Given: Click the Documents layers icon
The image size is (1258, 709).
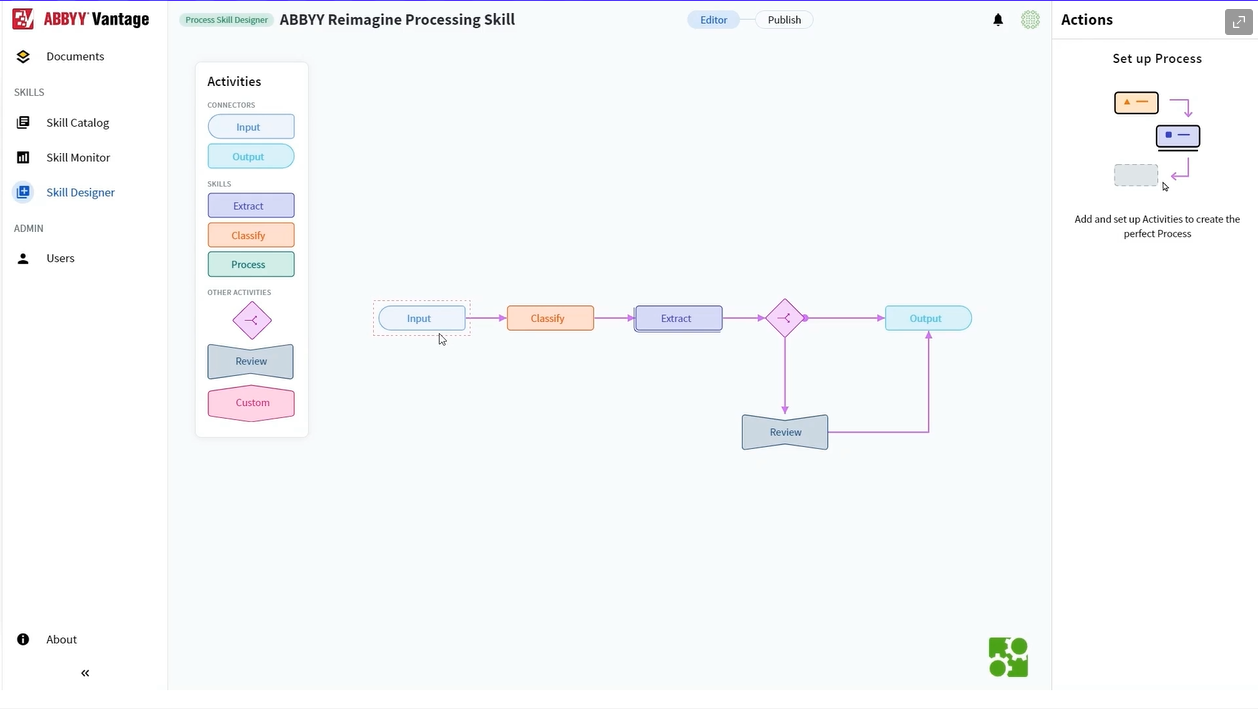Looking at the screenshot, I should [23, 57].
